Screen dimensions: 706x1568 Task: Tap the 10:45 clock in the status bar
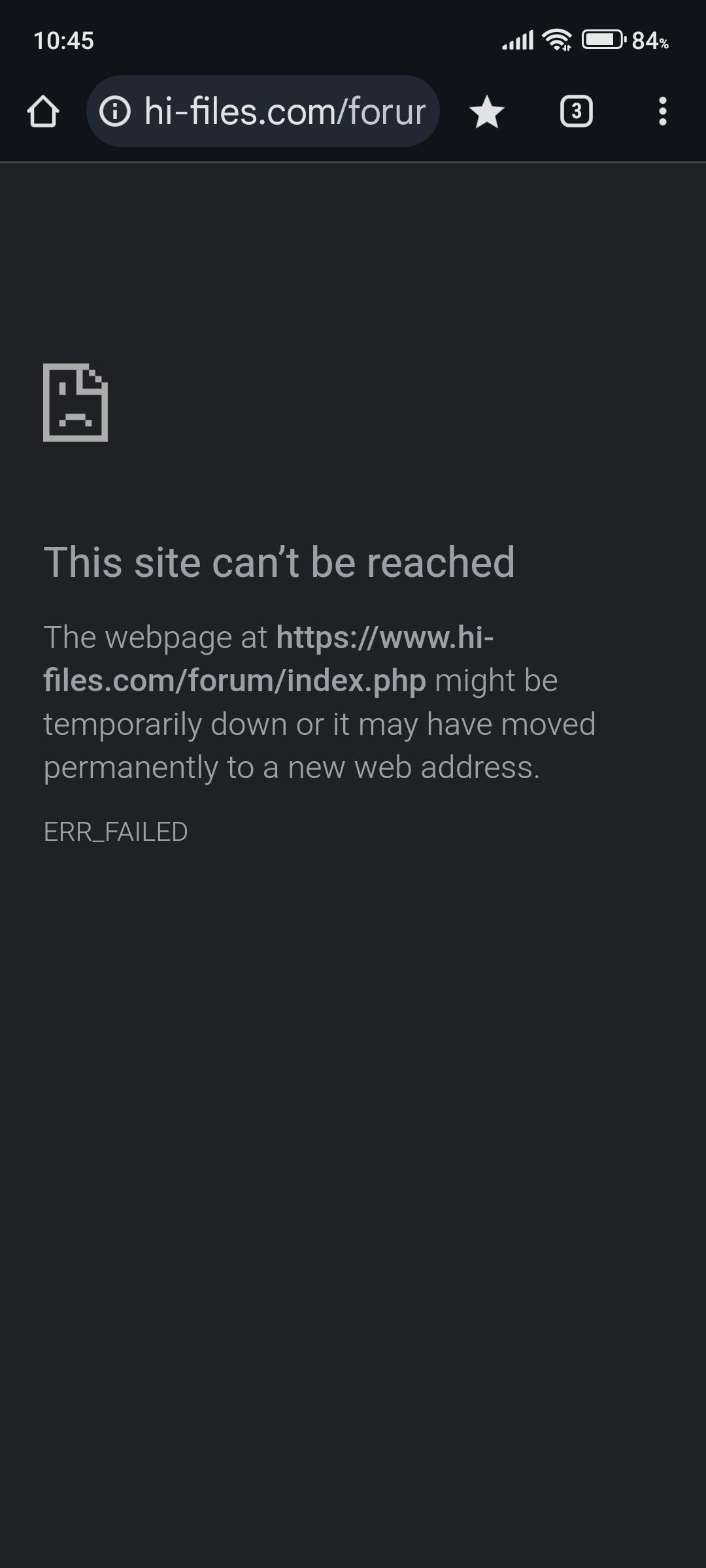[63, 41]
